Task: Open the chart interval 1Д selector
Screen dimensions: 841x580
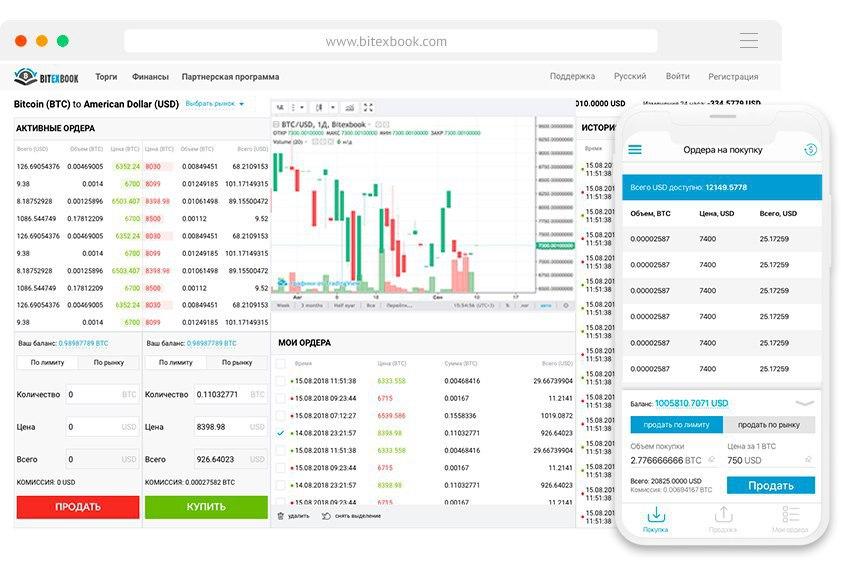Action: click(x=280, y=107)
